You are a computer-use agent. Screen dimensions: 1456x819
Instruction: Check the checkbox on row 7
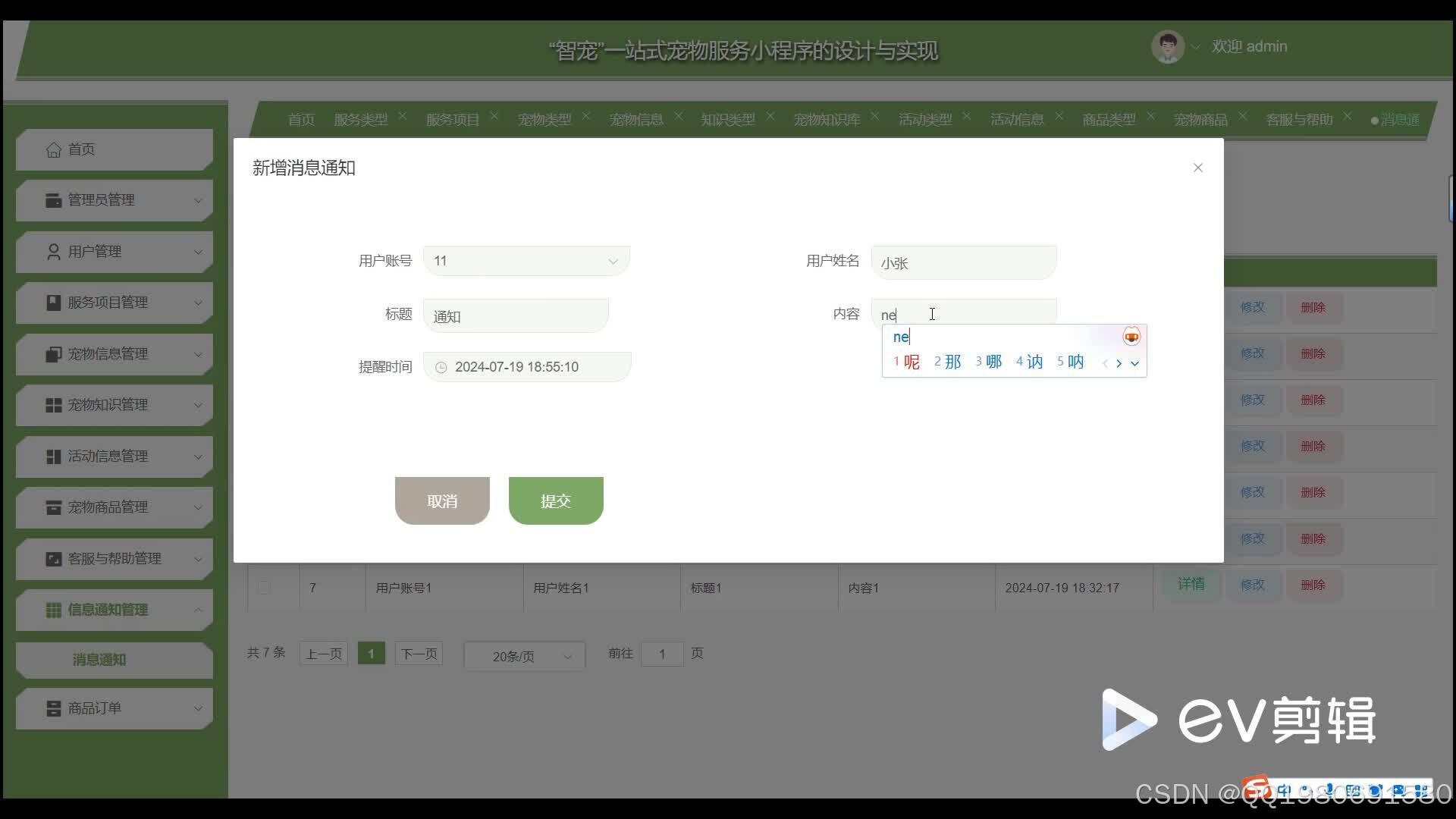(x=263, y=587)
